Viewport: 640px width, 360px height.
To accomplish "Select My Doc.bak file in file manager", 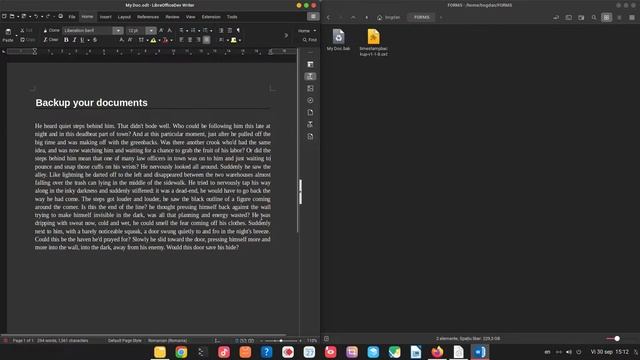I will pos(338,40).
